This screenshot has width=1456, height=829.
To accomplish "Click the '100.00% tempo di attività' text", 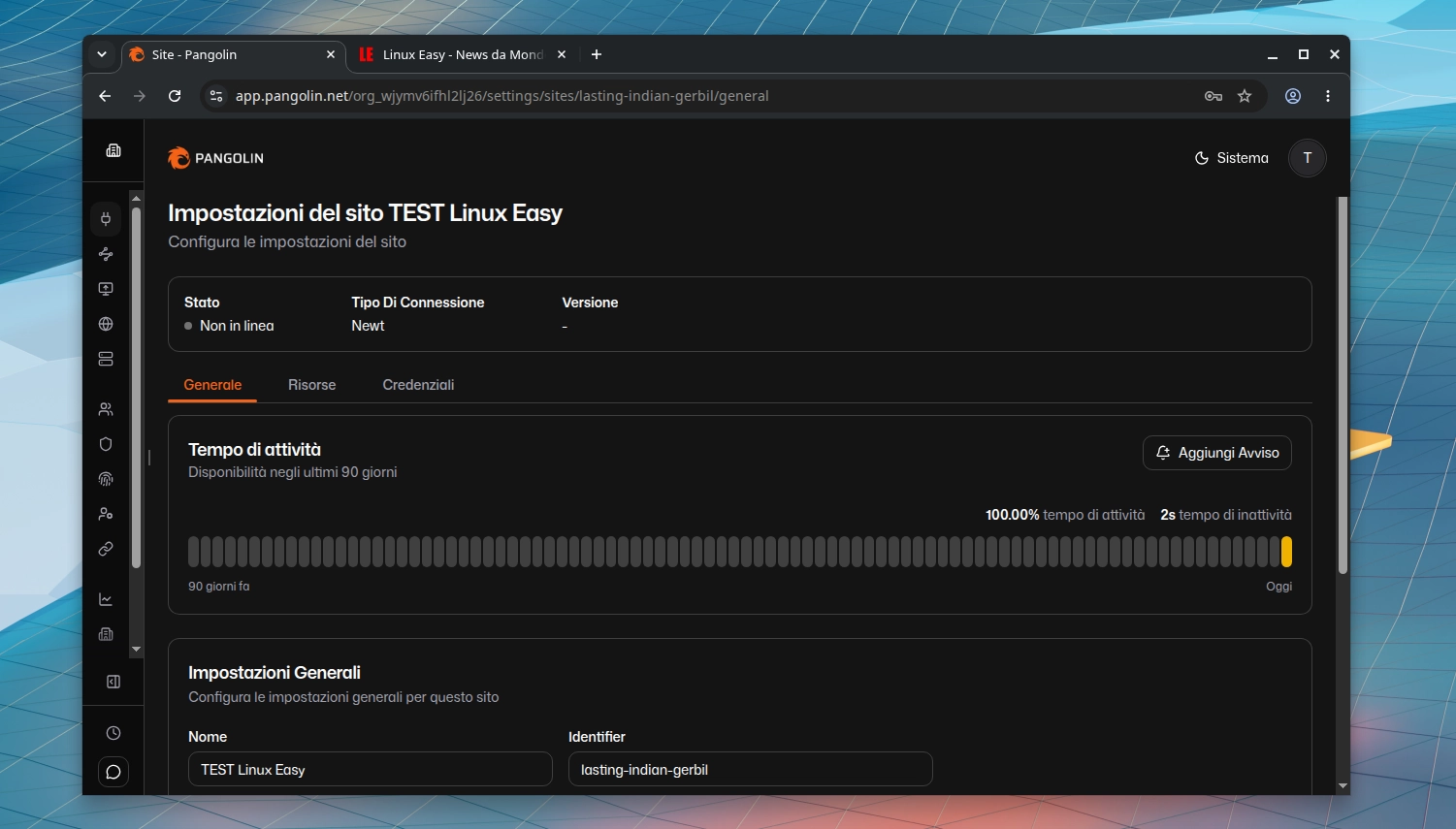I will click(1065, 515).
